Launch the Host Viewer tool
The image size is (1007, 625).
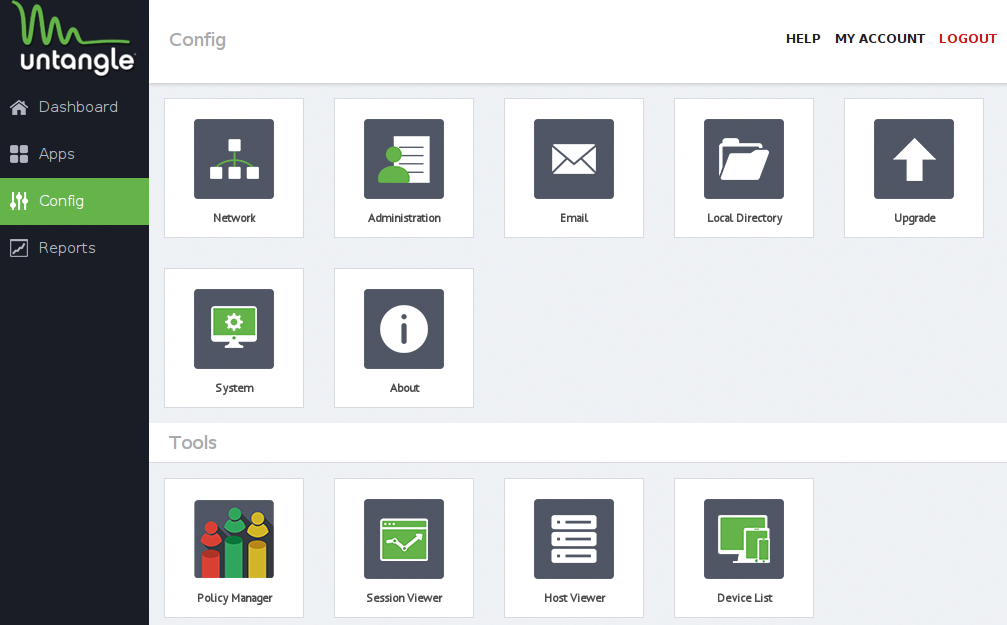[x=574, y=548]
